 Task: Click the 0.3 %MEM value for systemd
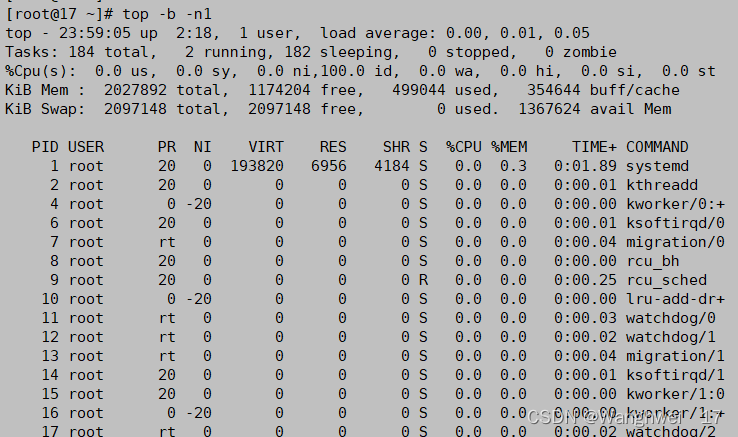[513, 166]
